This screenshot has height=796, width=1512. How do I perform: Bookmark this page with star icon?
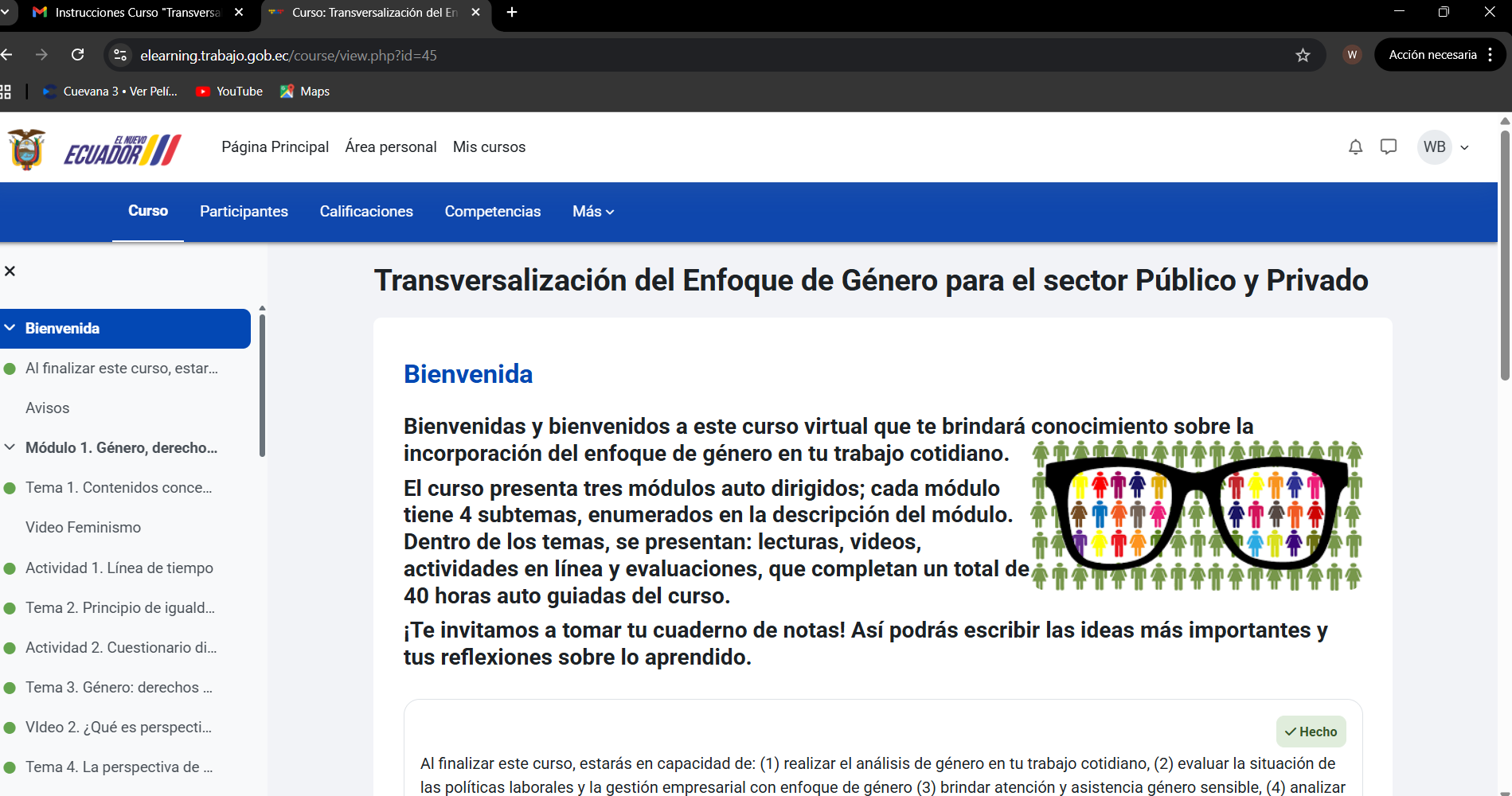pyautogui.click(x=1303, y=55)
